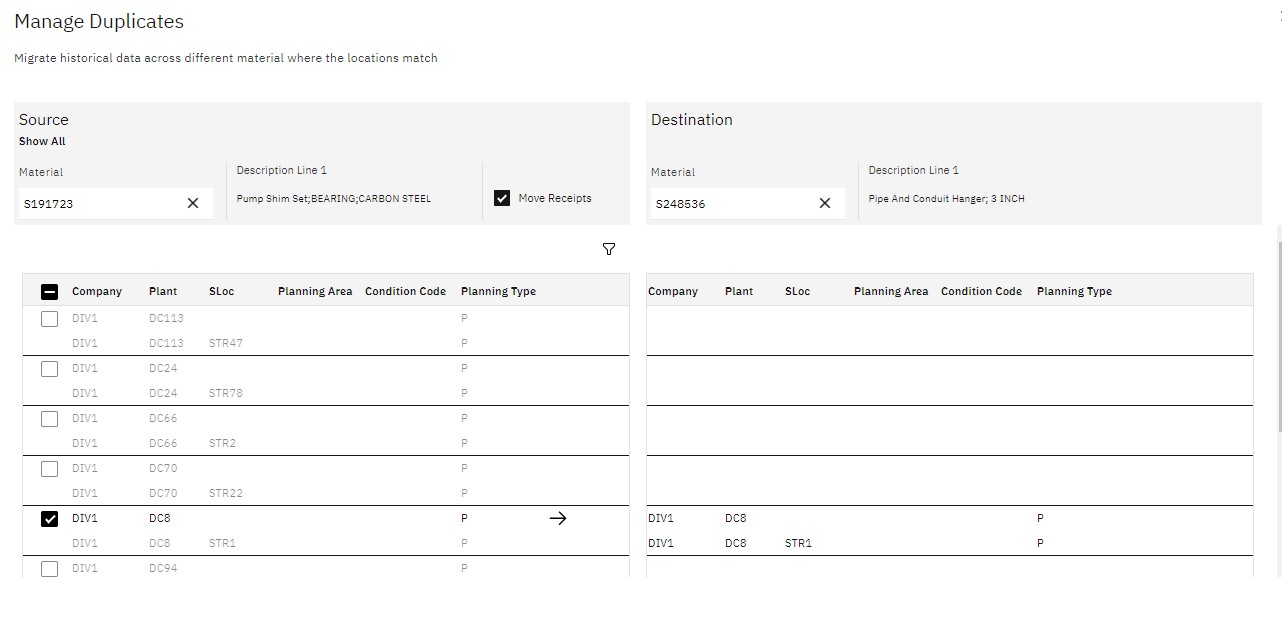Sort by source Planning Type column header

coord(498,291)
